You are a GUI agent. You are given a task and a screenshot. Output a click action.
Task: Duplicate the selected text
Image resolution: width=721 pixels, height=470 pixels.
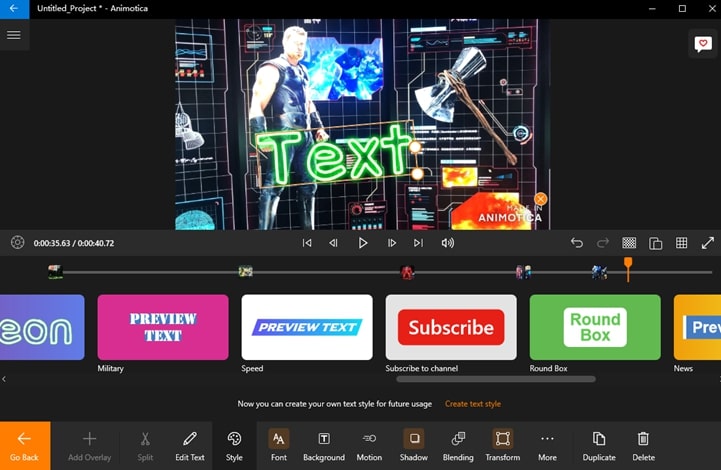coord(599,446)
